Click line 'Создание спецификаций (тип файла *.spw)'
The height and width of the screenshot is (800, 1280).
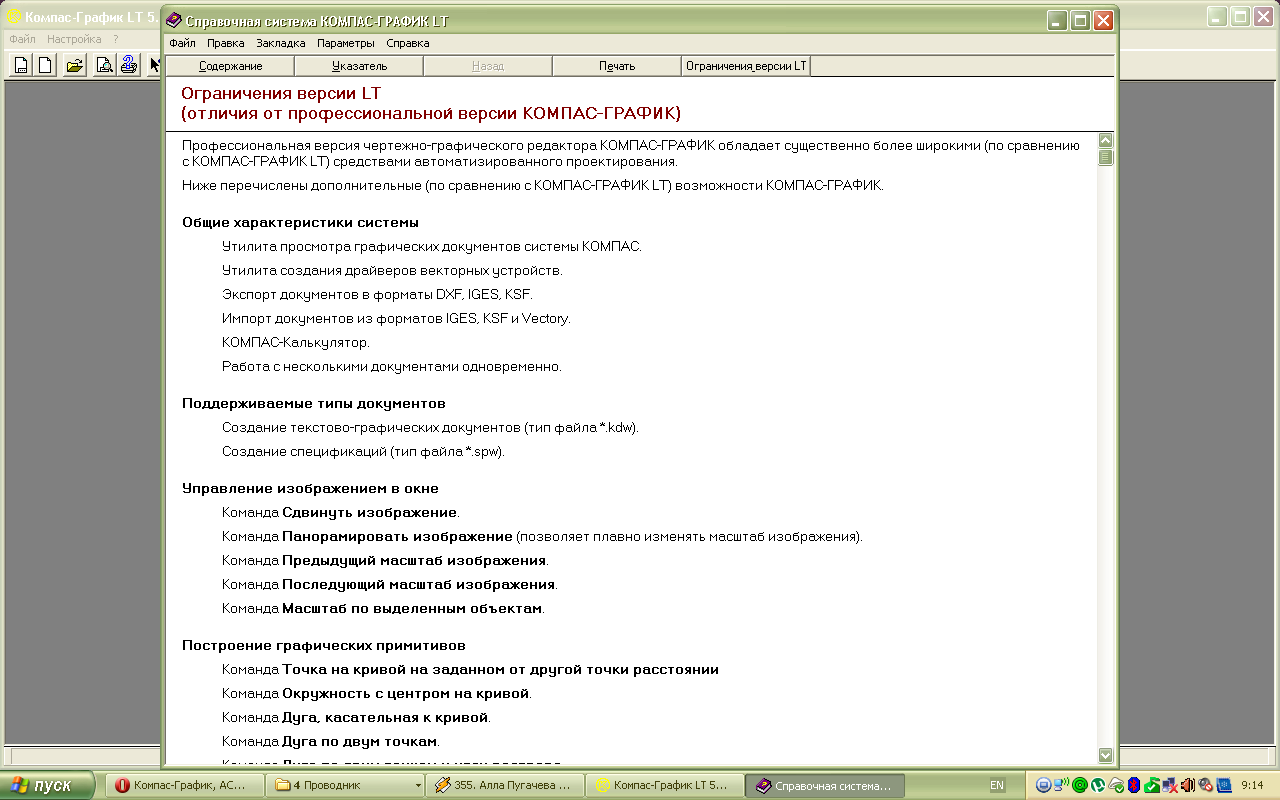point(364,451)
